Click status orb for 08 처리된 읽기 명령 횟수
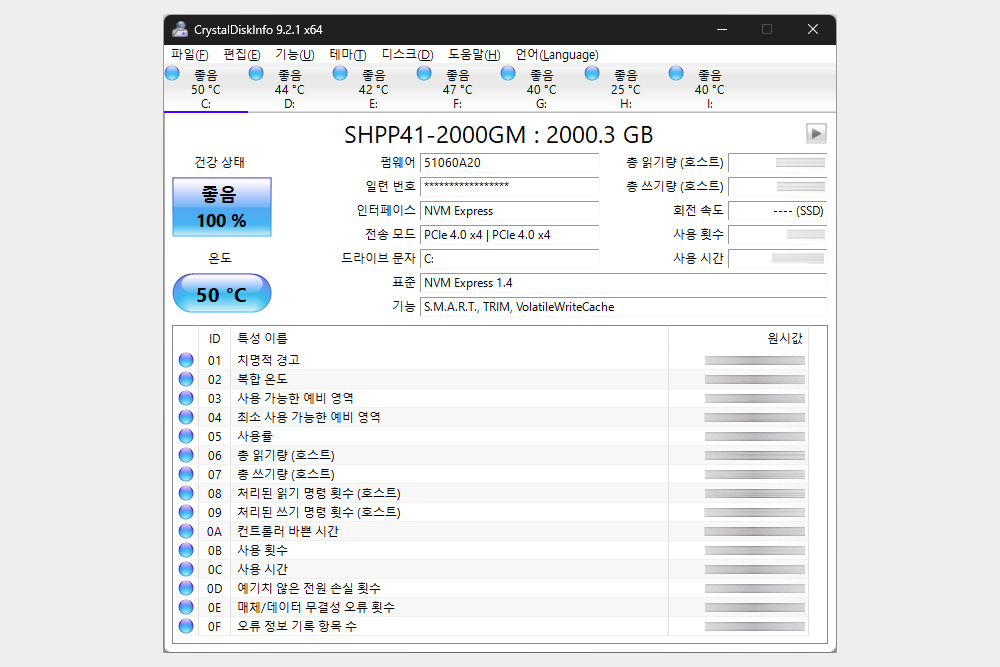1000x667 pixels. 186,493
